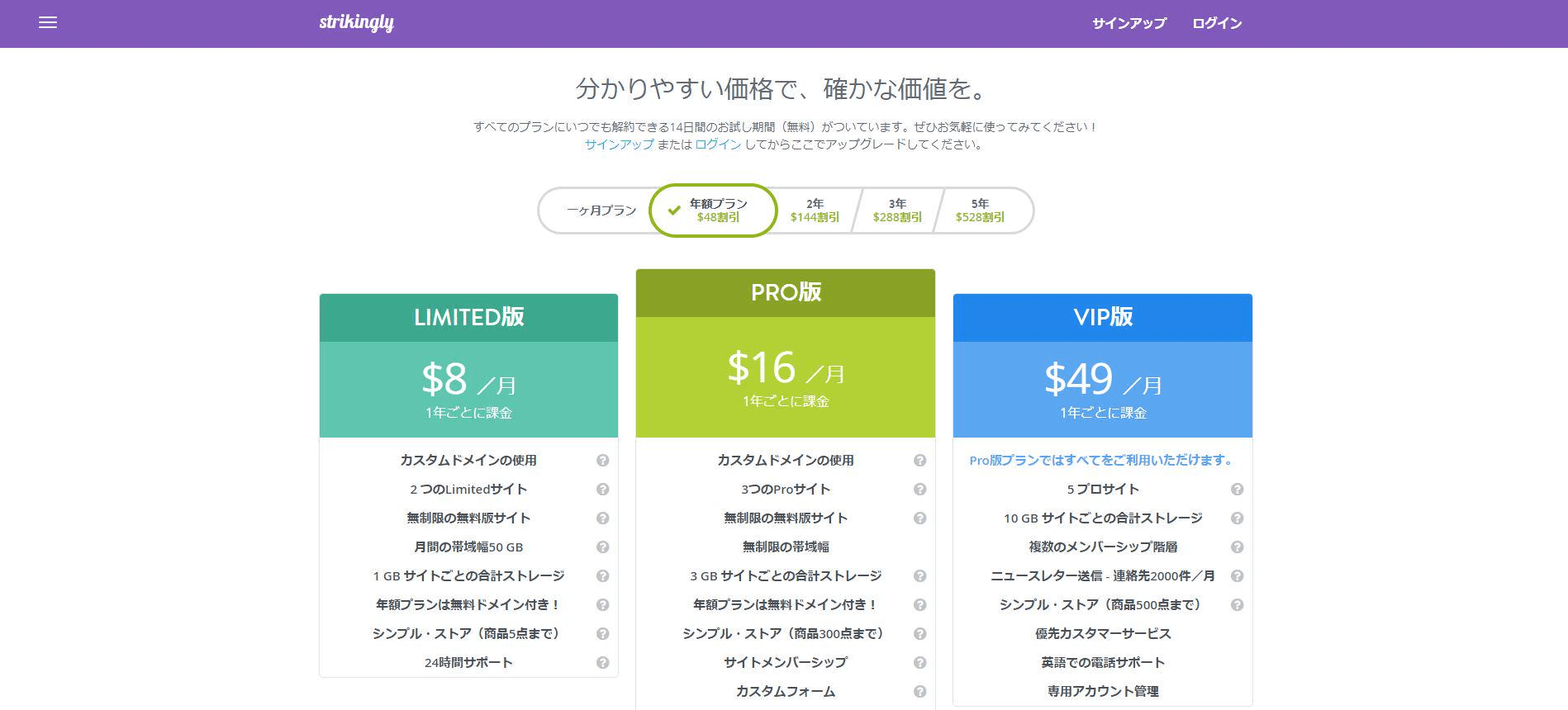Image resolution: width=1568 pixels, height=710 pixels.
Task: Open the hamburger menu icon
Action: coord(48,23)
